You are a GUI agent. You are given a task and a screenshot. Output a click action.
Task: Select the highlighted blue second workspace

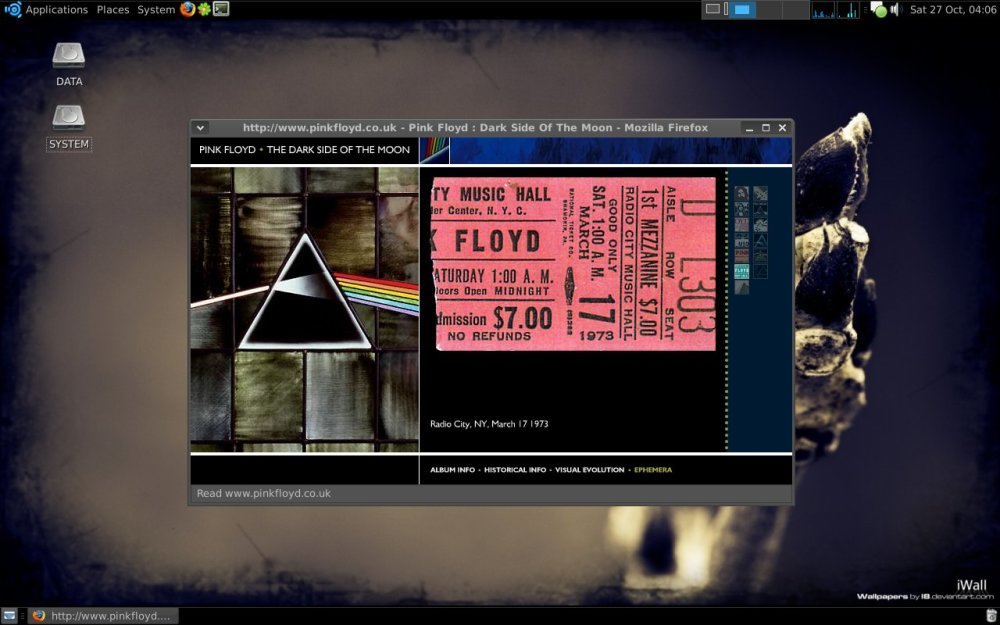click(x=742, y=10)
